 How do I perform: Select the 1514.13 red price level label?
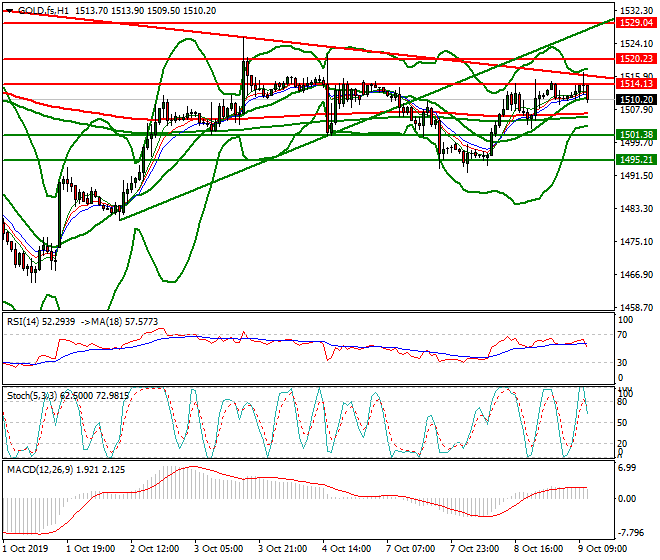coord(636,84)
